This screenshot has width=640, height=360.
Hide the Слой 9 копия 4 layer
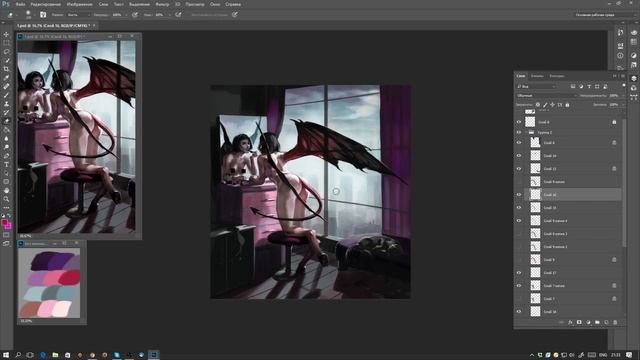coord(519,221)
